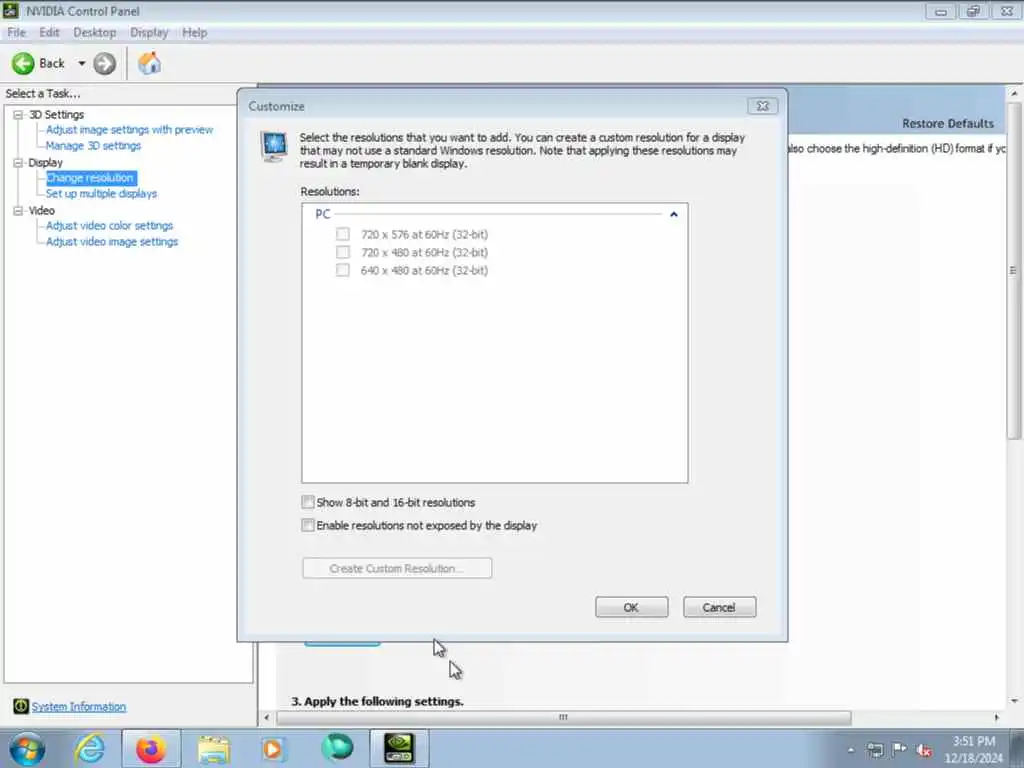Click the scroll up arrow of vertical scrollbar

[1014, 93]
